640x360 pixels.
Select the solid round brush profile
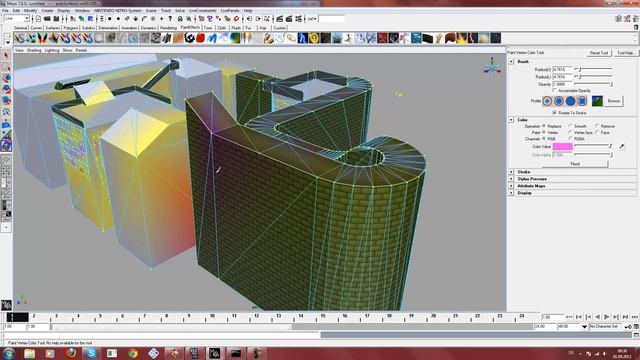571,101
